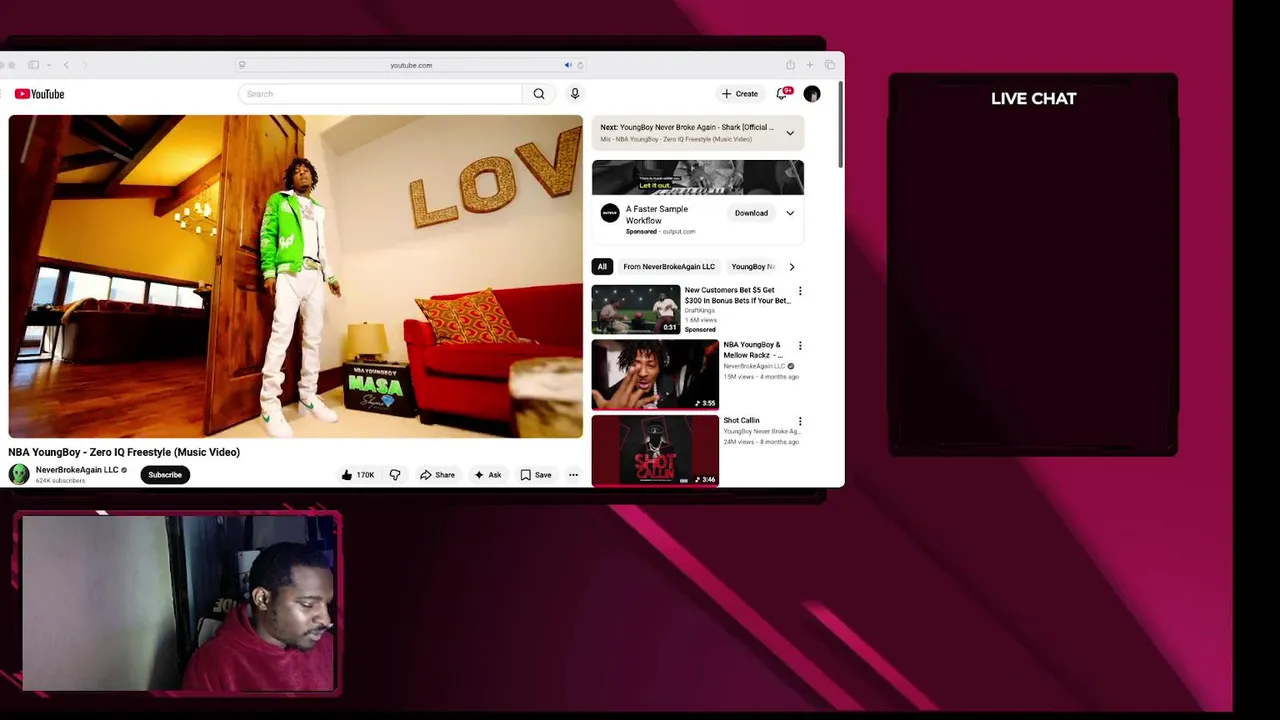Screen dimensions: 1280x720
Task: Click the LIVE CHAT panel header
Action: click(1034, 98)
